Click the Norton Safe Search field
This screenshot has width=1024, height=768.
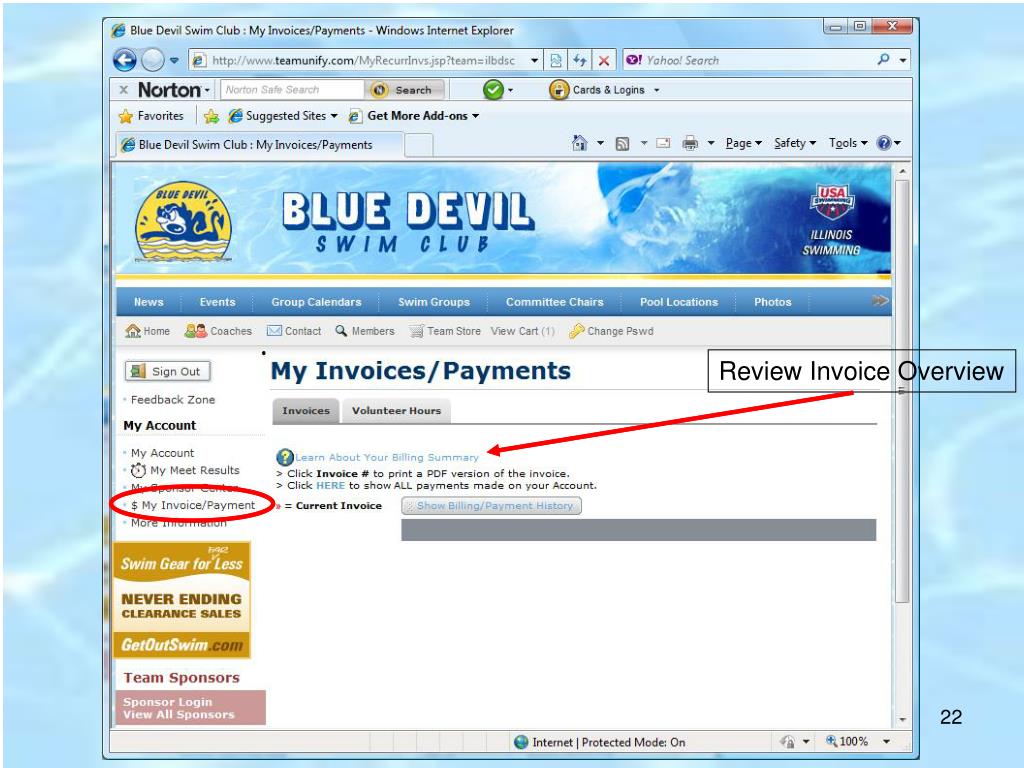click(292, 89)
